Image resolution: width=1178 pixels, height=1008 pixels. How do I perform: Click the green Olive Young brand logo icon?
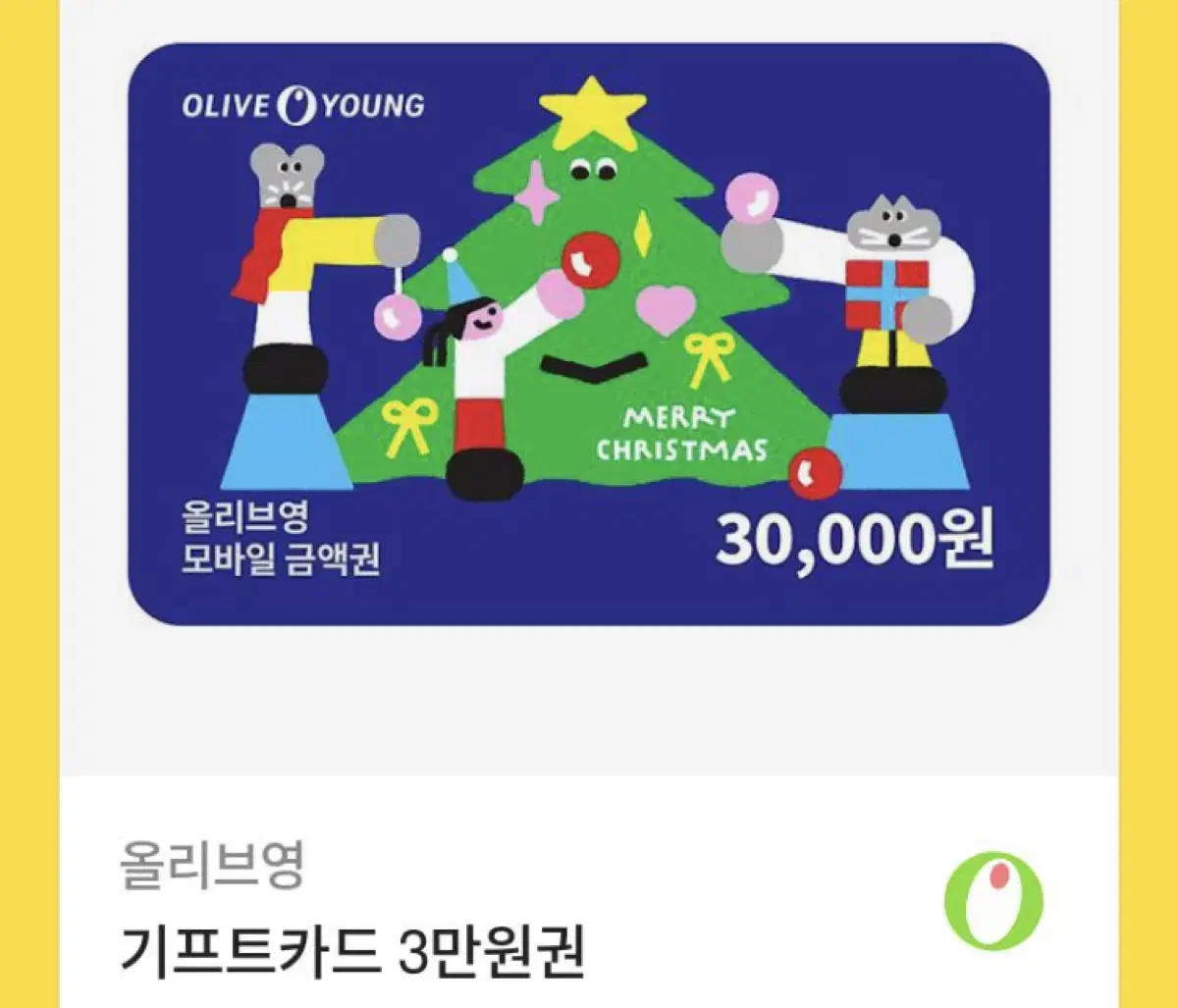pyautogui.click(x=993, y=901)
